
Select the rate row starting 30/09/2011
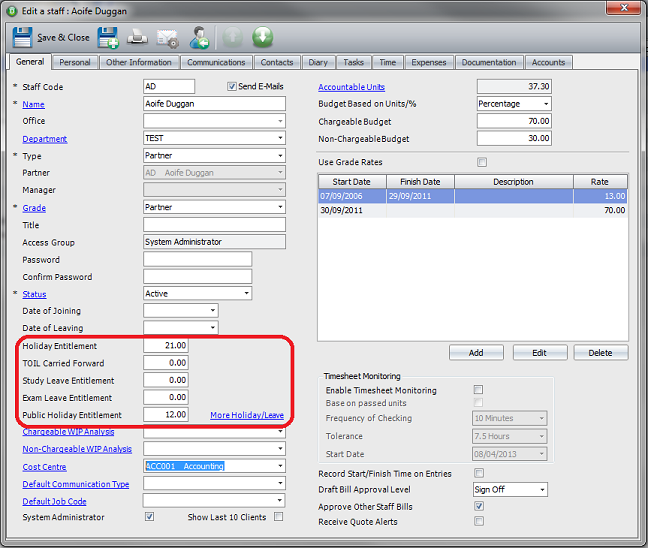tap(472, 211)
